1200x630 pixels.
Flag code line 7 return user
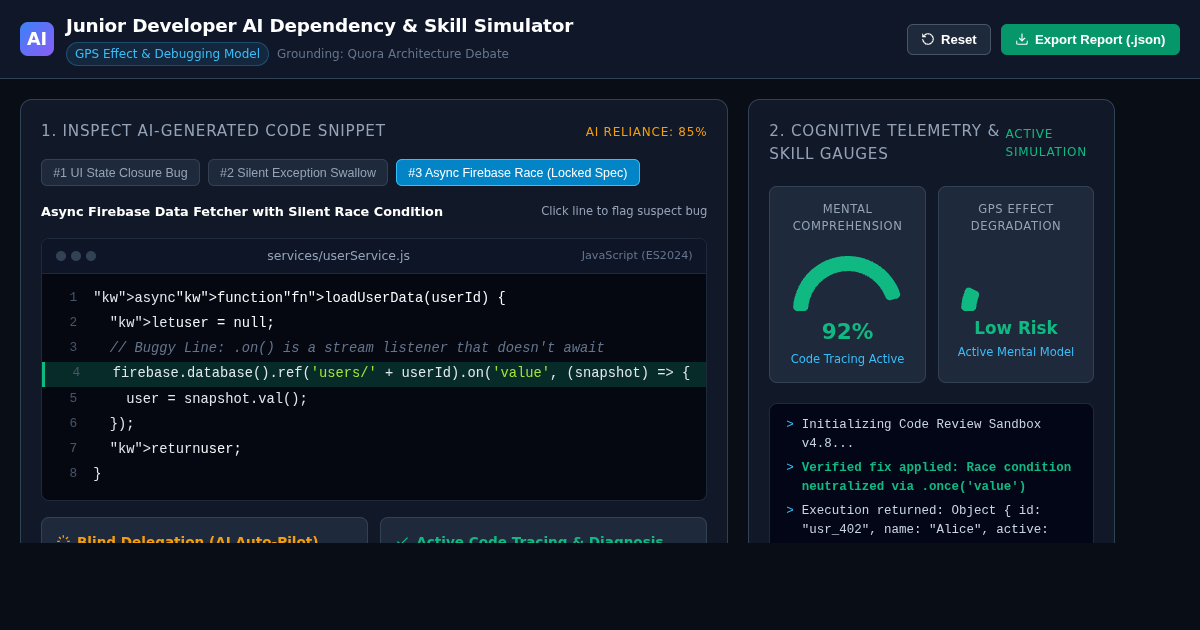click(374, 449)
